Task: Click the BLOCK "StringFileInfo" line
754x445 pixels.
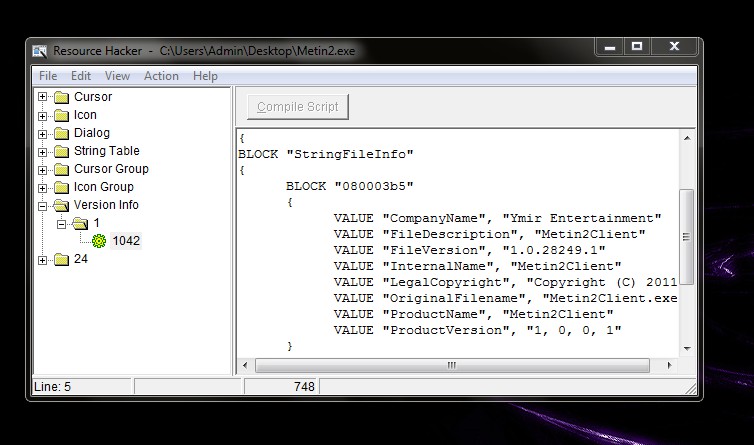Action: pyautogui.click(x=326, y=154)
